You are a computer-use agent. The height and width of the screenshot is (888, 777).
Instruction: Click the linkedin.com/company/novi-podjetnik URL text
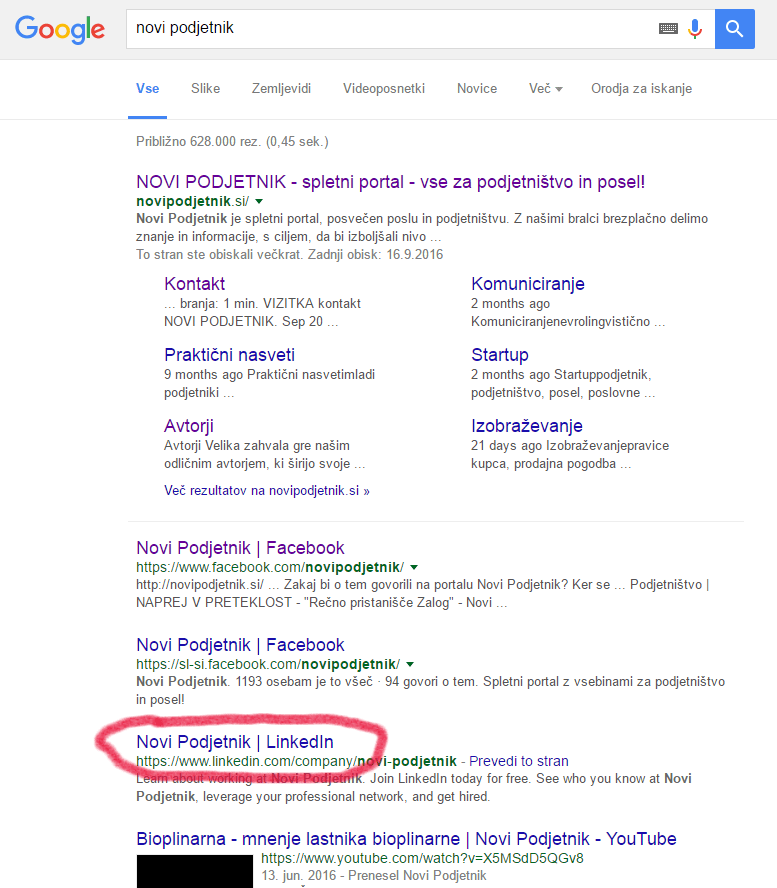296,761
